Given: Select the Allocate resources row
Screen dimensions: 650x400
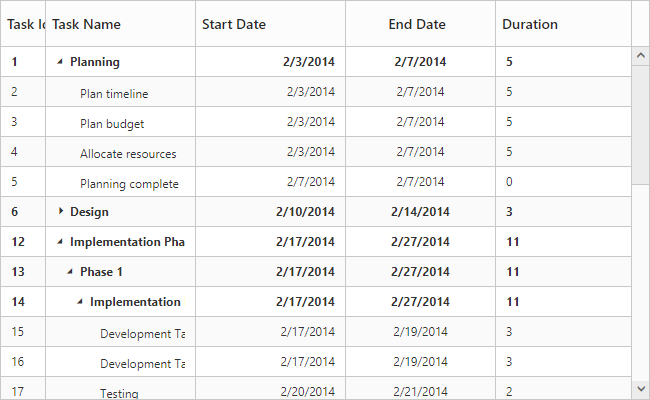Looking at the screenshot, I should pos(128,154).
